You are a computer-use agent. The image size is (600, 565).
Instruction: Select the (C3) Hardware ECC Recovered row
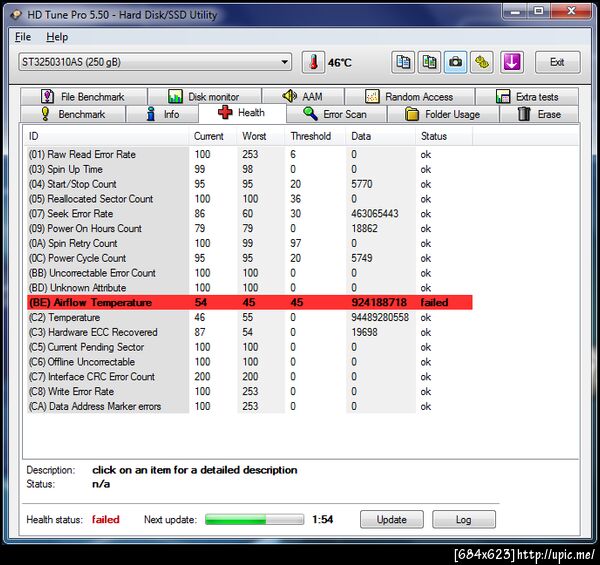pyautogui.click(x=249, y=332)
